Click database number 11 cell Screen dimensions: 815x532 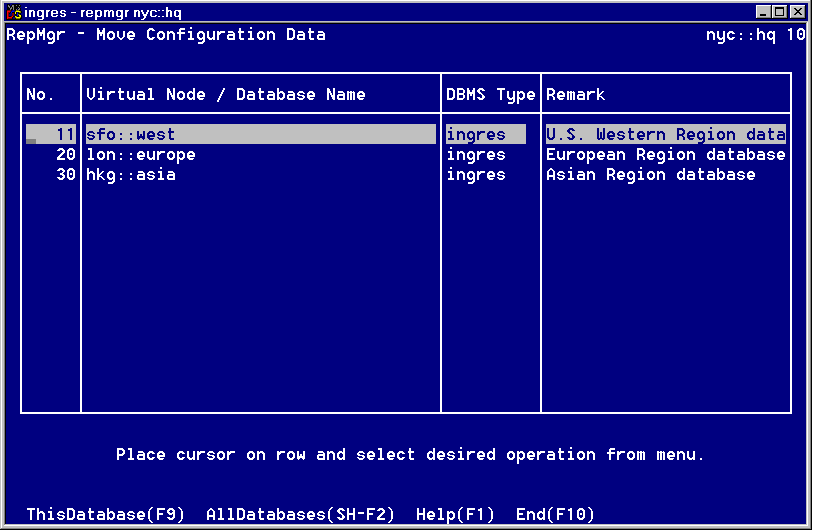click(66, 135)
